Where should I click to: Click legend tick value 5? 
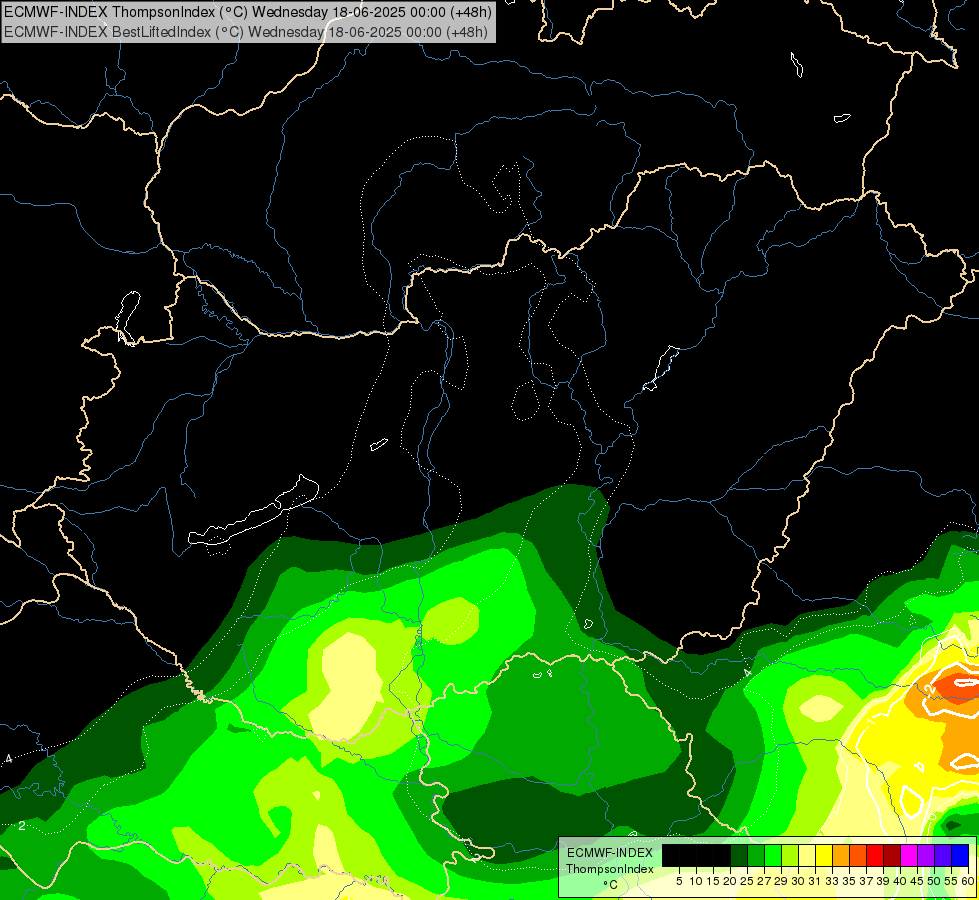coord(679,881)
